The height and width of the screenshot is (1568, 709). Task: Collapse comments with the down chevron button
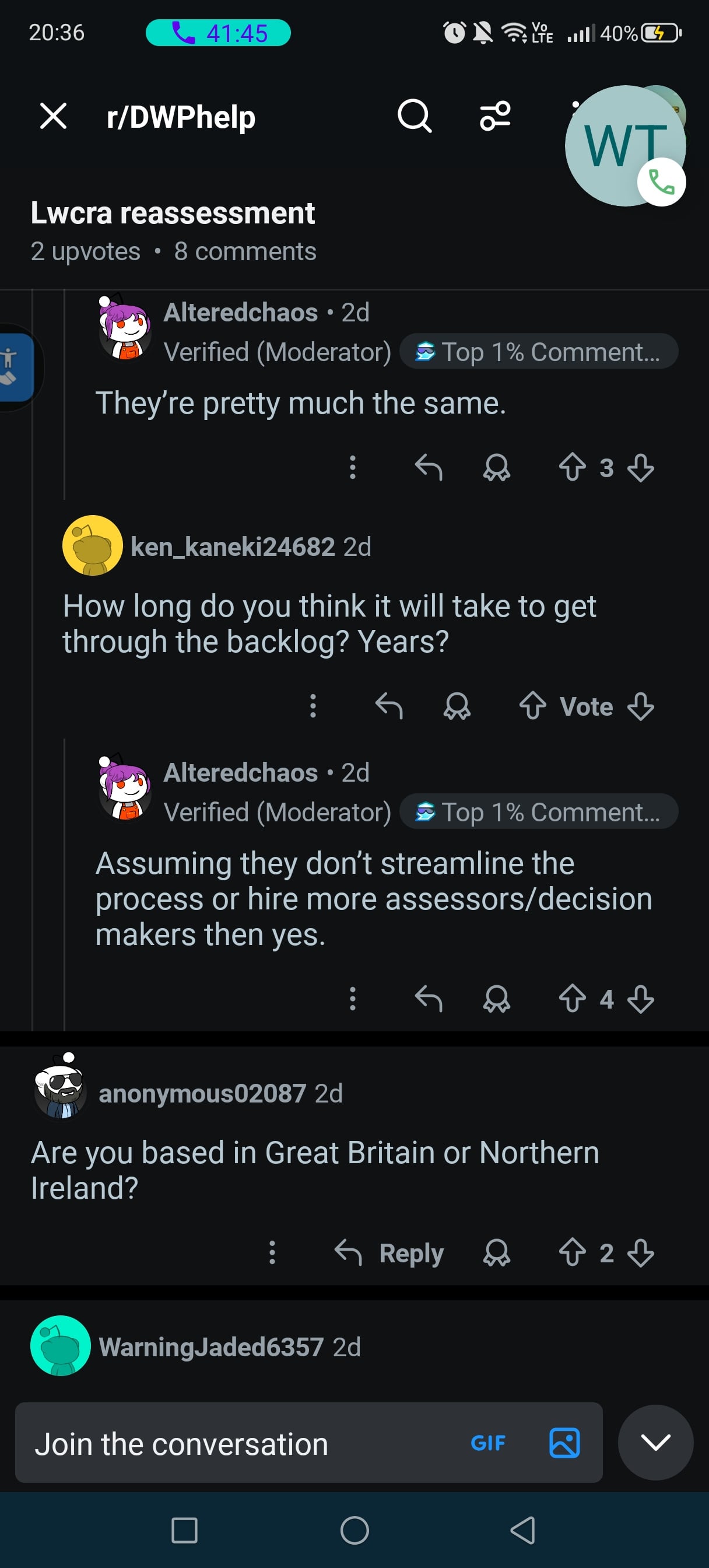tap(655, 1442)
